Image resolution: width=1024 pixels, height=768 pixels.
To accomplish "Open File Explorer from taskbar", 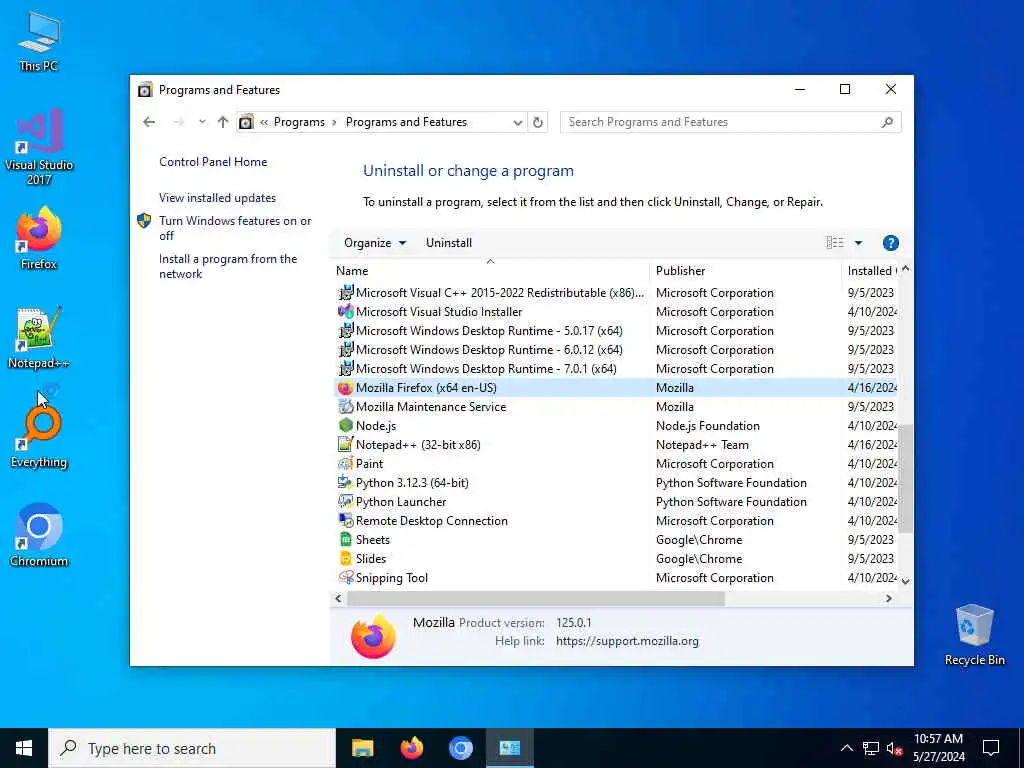I will point(362,748).
